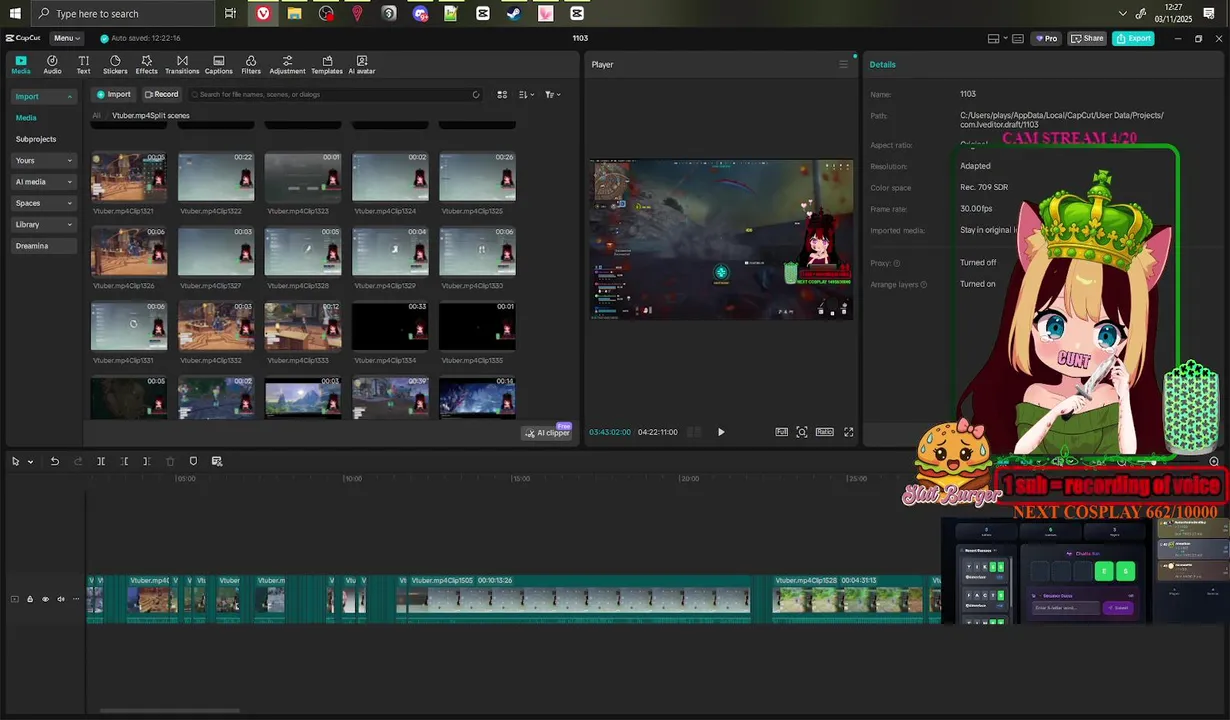Toggle track visibility eye icon

coord(45,599)
